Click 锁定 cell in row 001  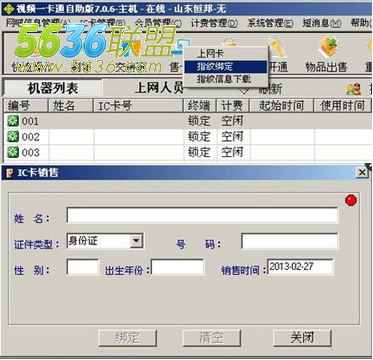199,121
